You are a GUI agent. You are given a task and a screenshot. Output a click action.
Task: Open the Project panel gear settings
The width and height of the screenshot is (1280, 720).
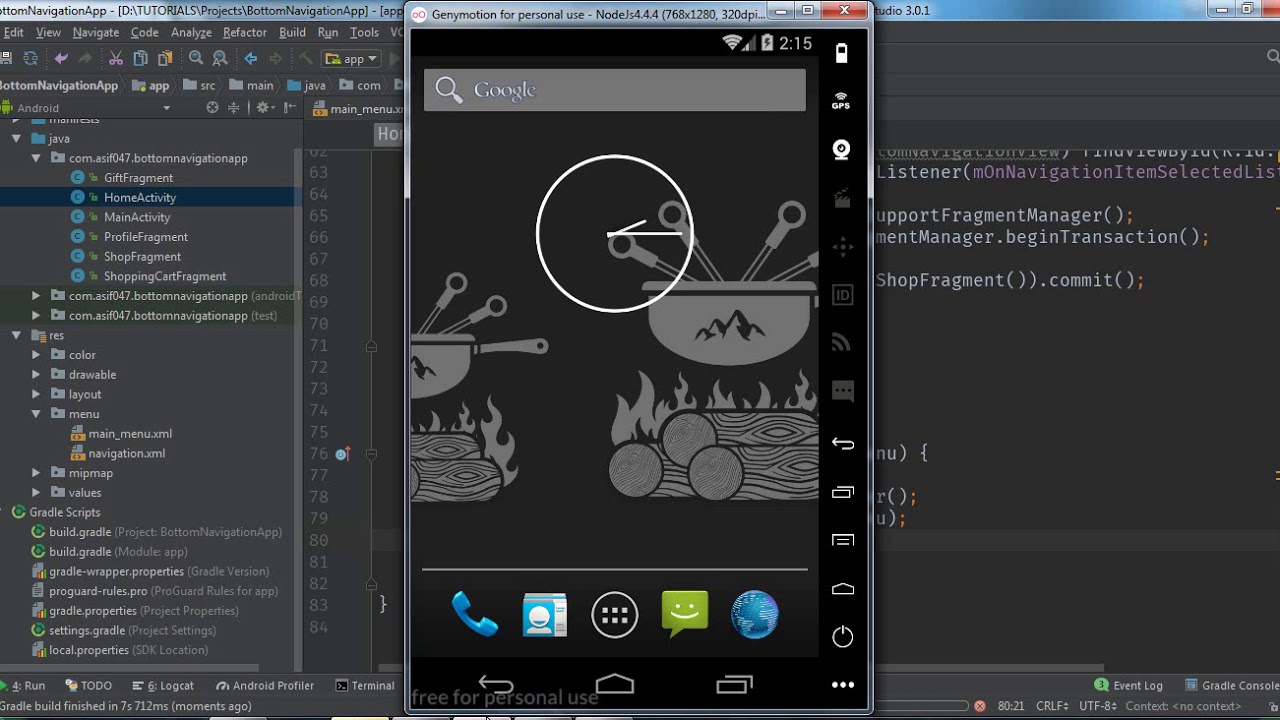pyautogui.click(x=265, y=107)
